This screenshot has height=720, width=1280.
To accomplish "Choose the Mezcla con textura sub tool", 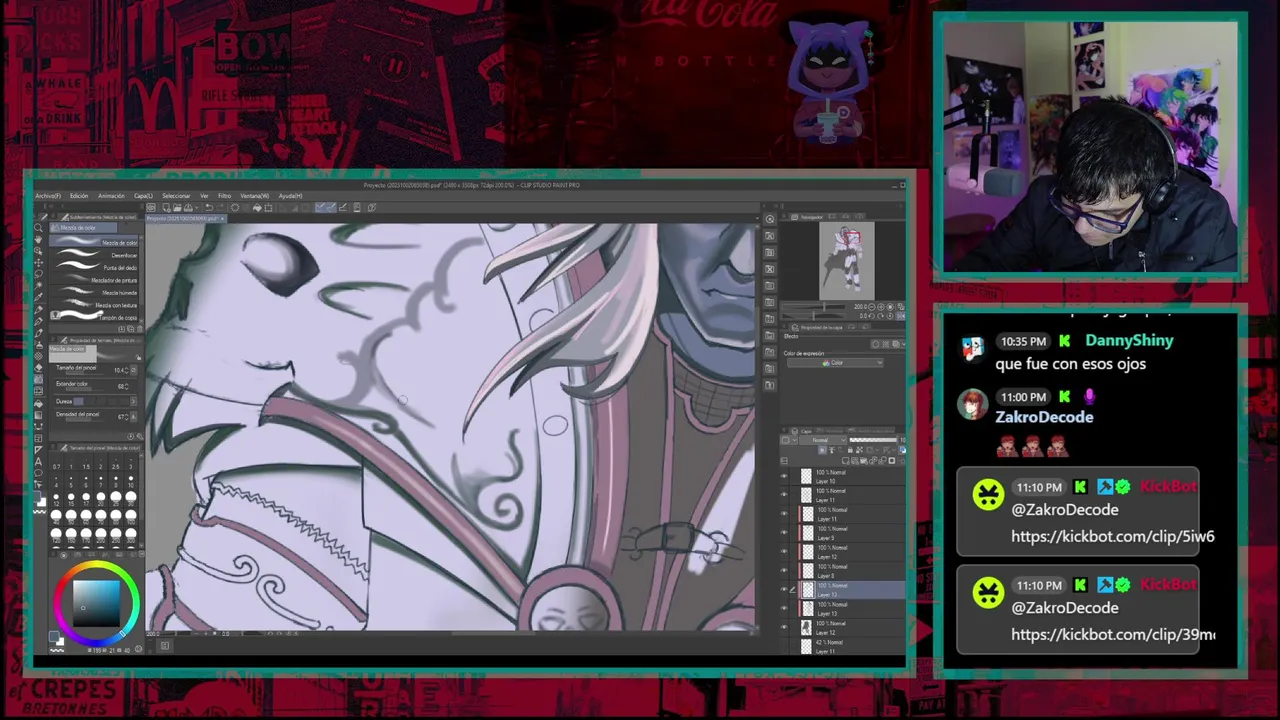I will (93, 305).
